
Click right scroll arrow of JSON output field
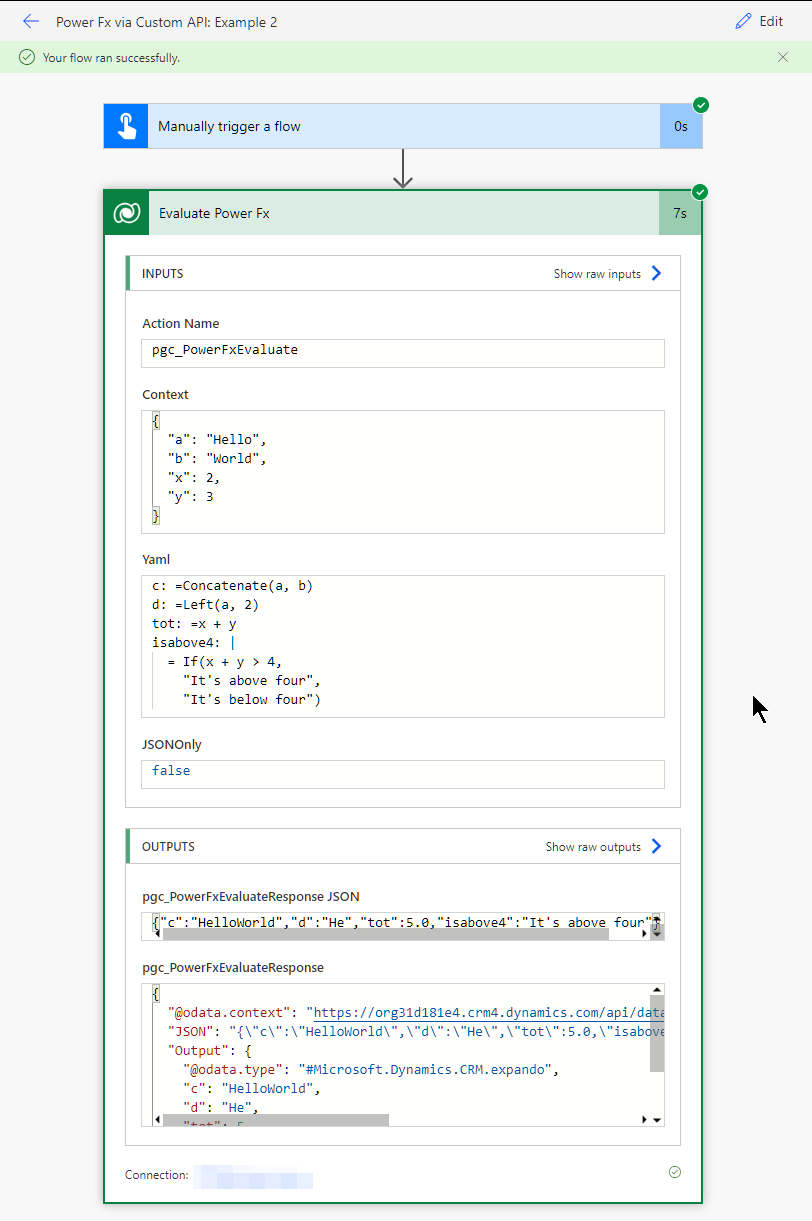644,934
